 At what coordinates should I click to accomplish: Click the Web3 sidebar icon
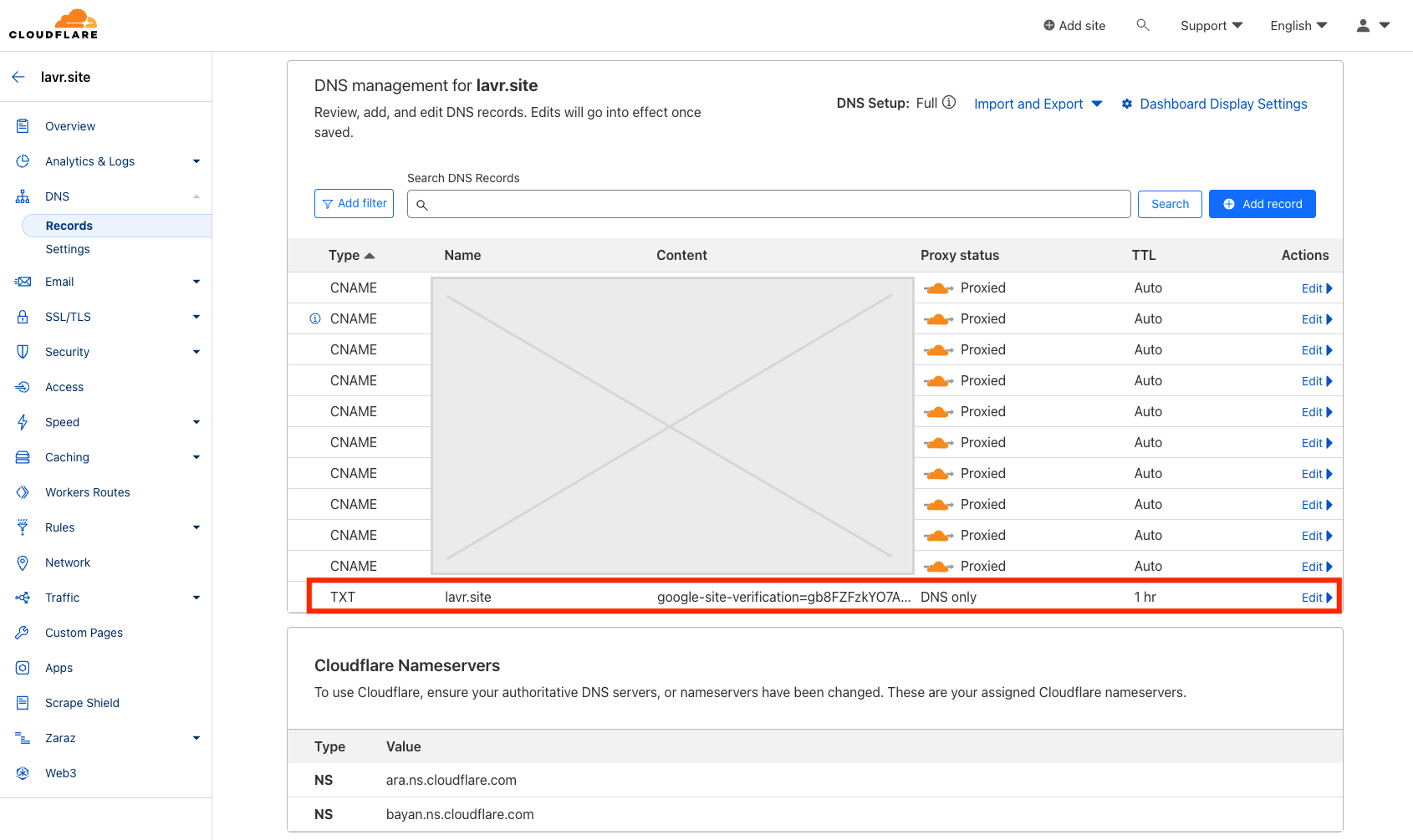[23, 773]
